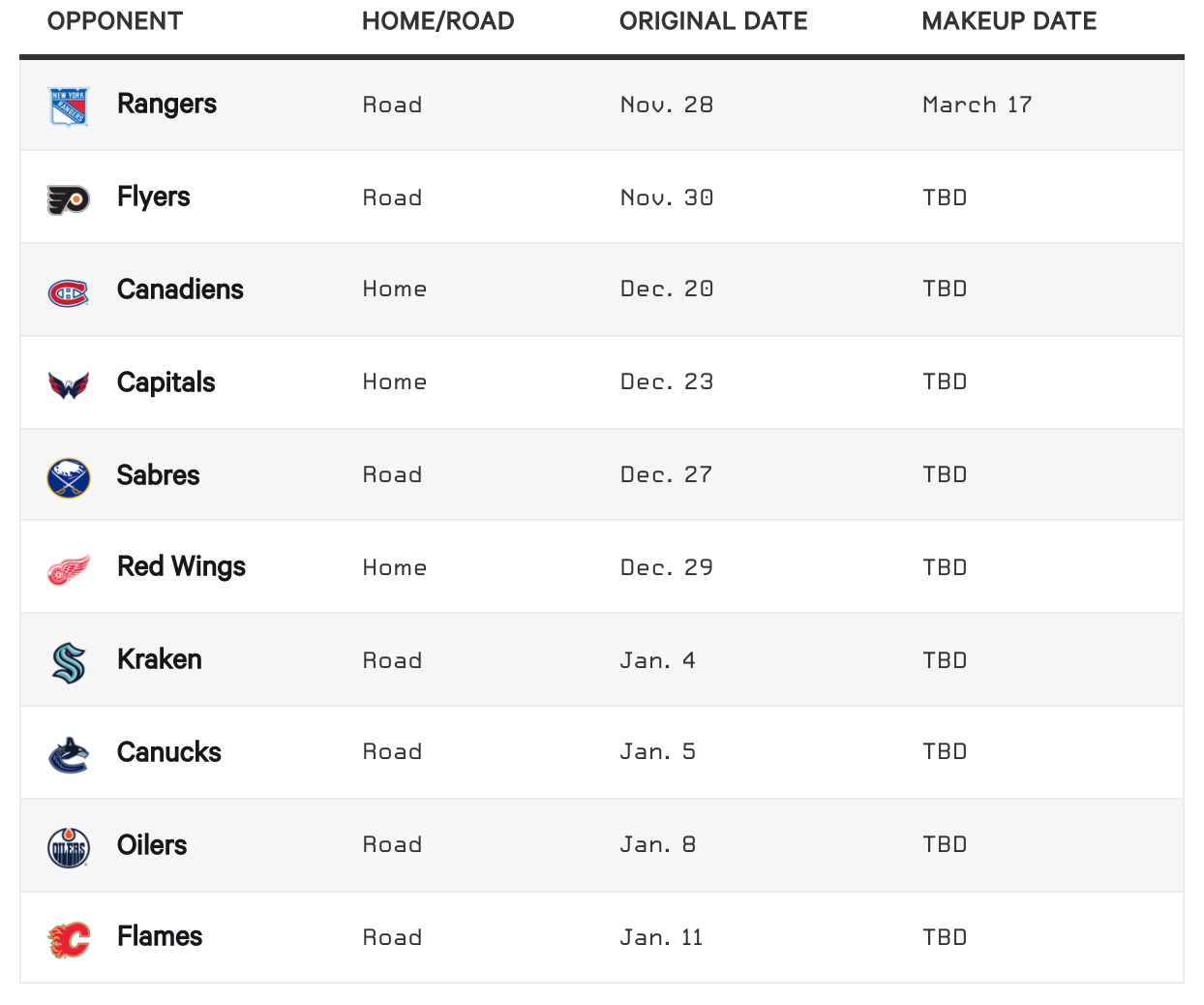Click the Buffalo Sabres logo
This screenshot has height=1005, width=1204.
coord(69,477)
